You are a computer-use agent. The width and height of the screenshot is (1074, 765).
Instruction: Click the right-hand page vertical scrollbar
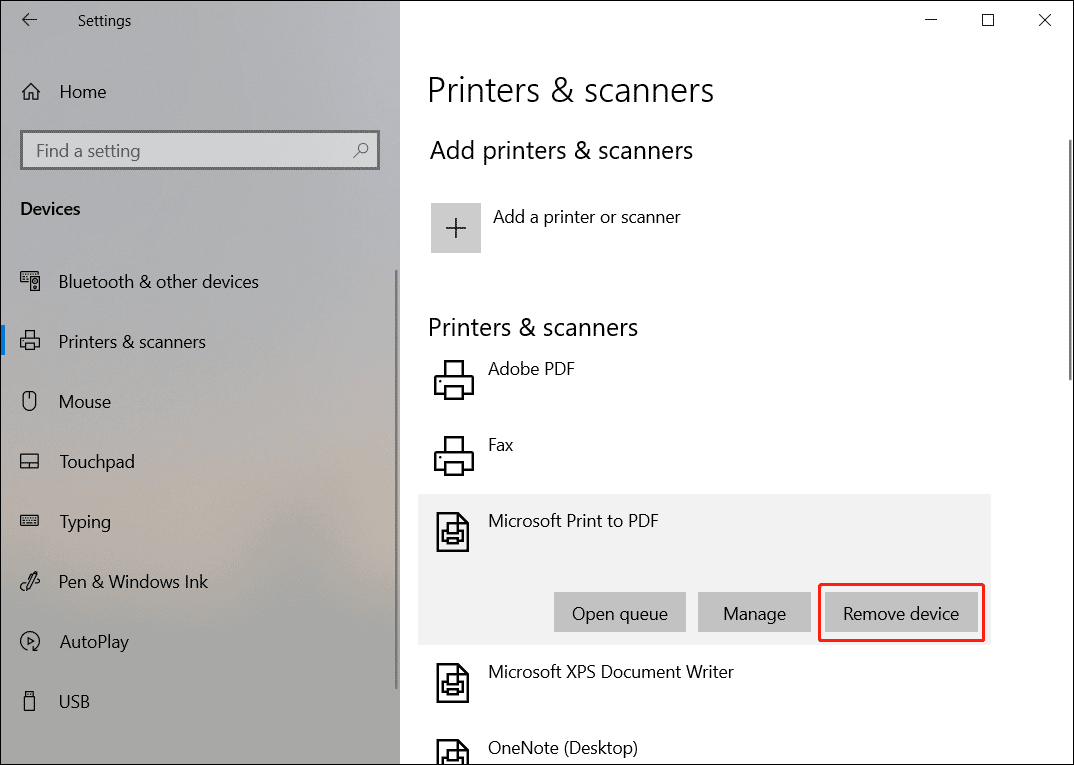(x=1070, y=260)
